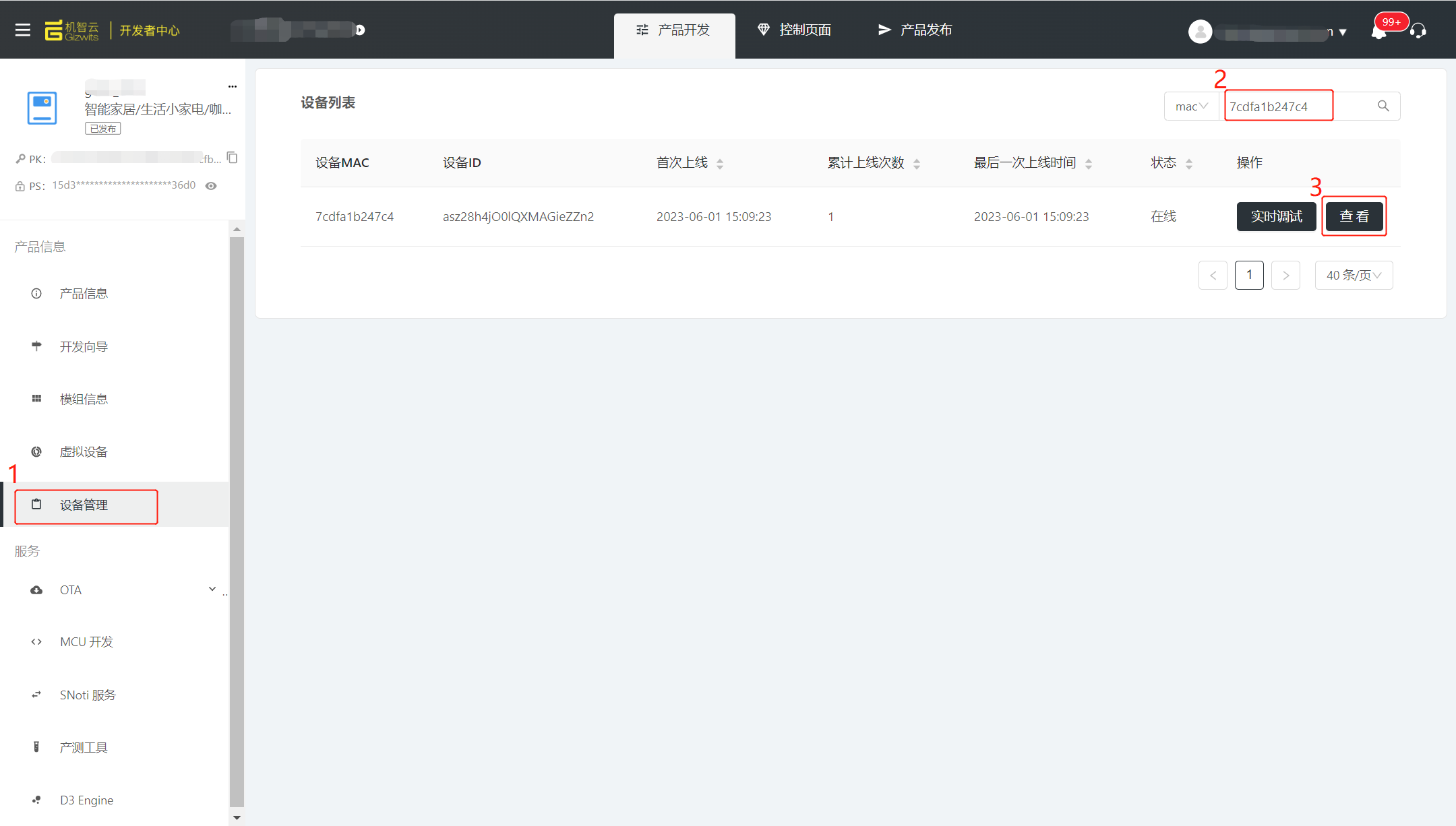Click the search magnifier icon
1456x826 pixels.
pyautogui.click(x=1383, y=106)
